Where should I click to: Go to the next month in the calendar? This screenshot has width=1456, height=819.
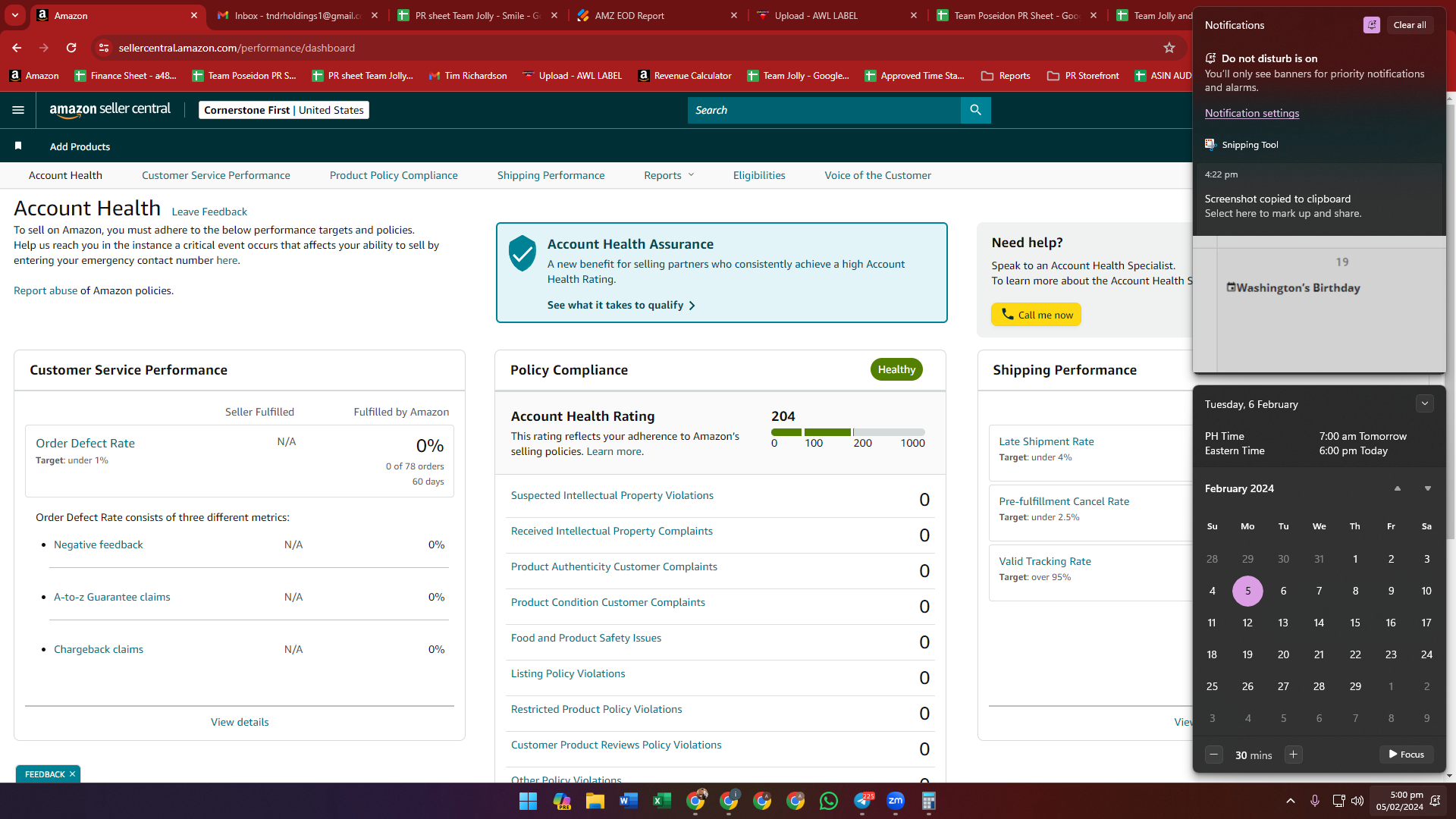tap(1427, 488)
